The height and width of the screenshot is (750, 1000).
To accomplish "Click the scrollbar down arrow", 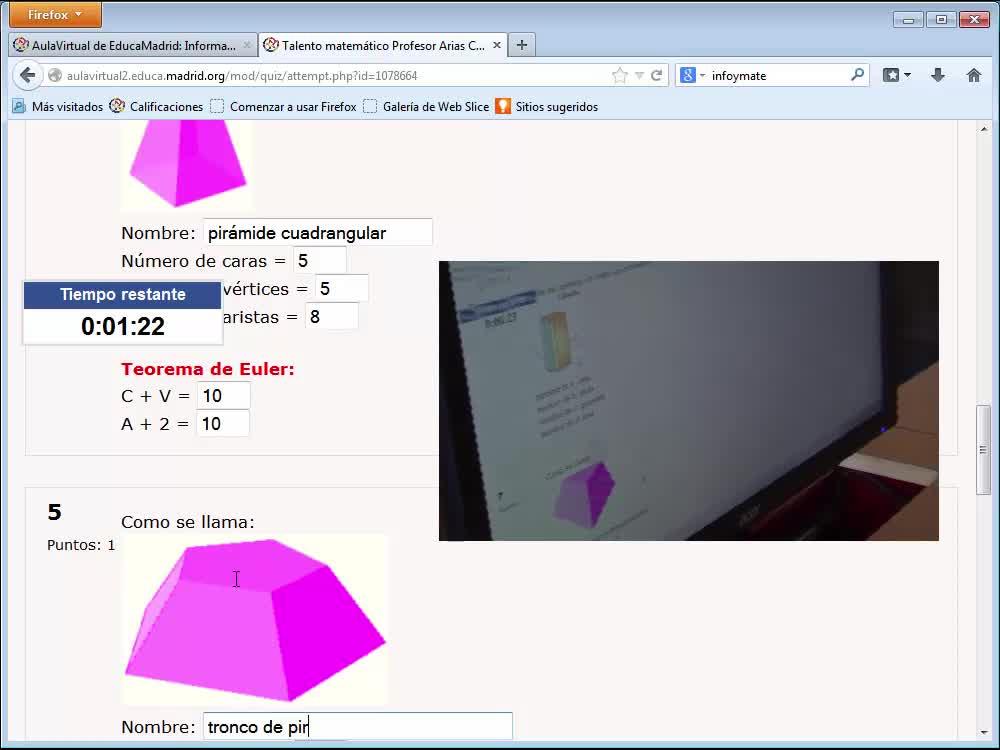I will pyautogui.click(x=983, y=733).
